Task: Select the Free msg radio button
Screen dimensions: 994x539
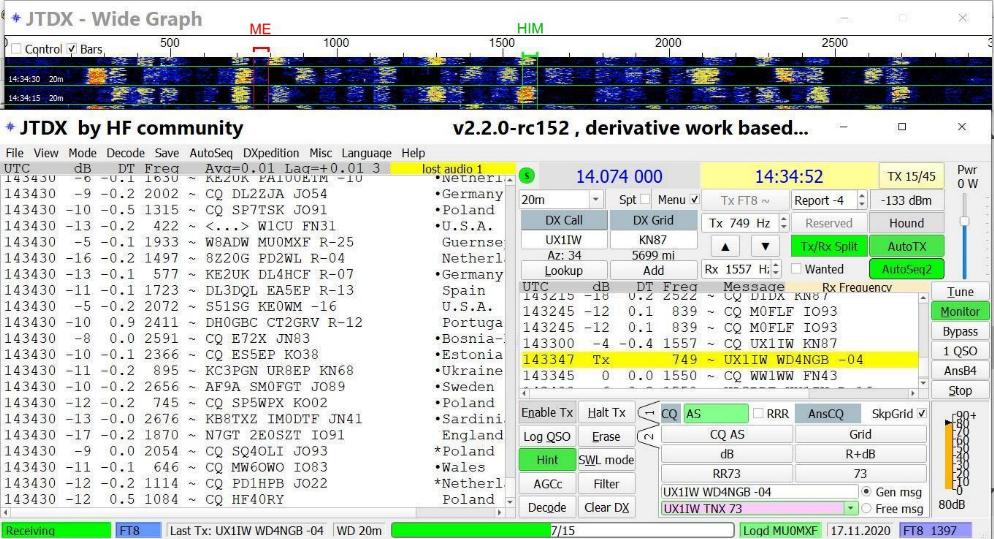Action: pyautogui.click(x=866, y=509)
